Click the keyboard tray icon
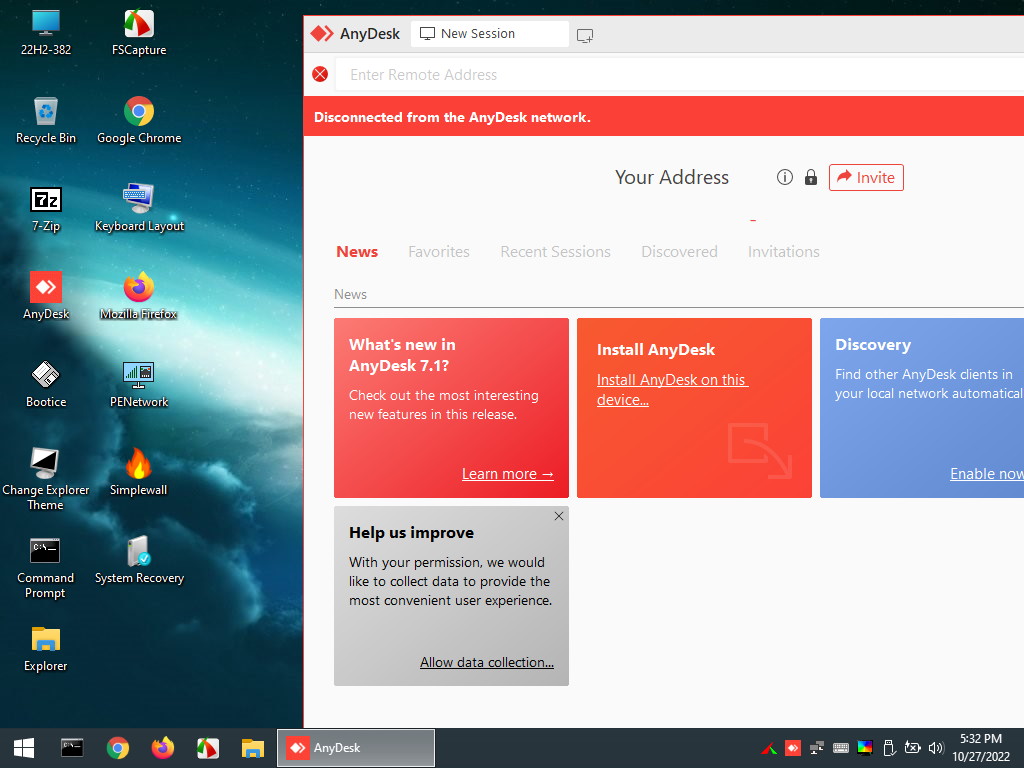This screenshot has height=768, width=1024. tap(840, 748)
